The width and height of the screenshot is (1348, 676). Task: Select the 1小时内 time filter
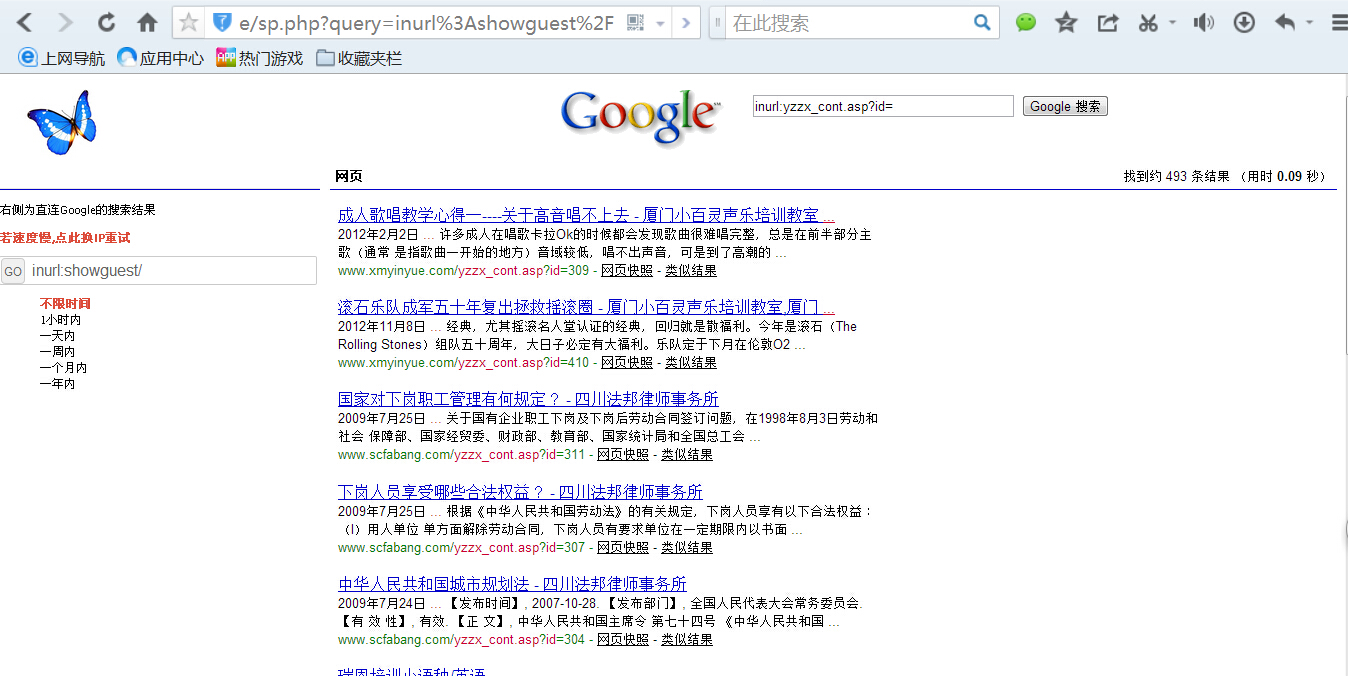[60, 320]
